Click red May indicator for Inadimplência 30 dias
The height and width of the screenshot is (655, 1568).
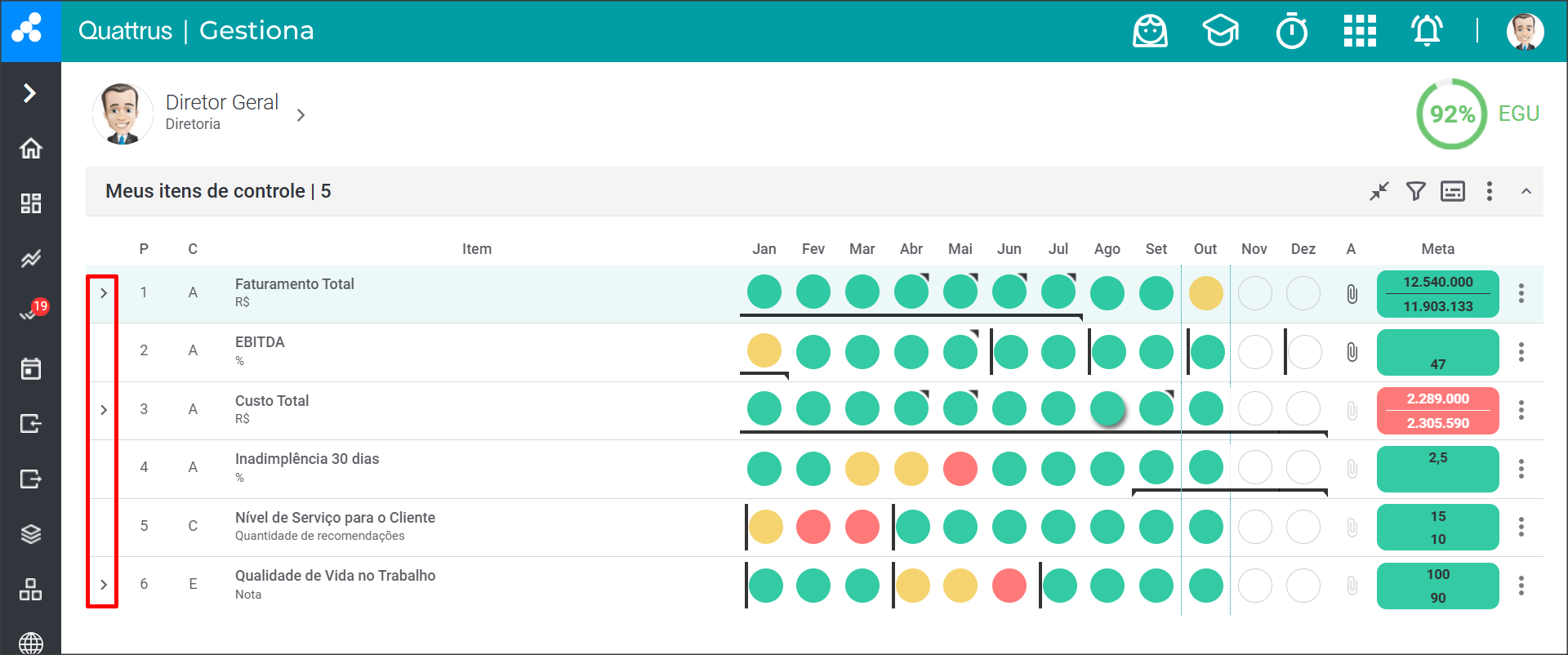pyautogui.click(x=960, y=469)
